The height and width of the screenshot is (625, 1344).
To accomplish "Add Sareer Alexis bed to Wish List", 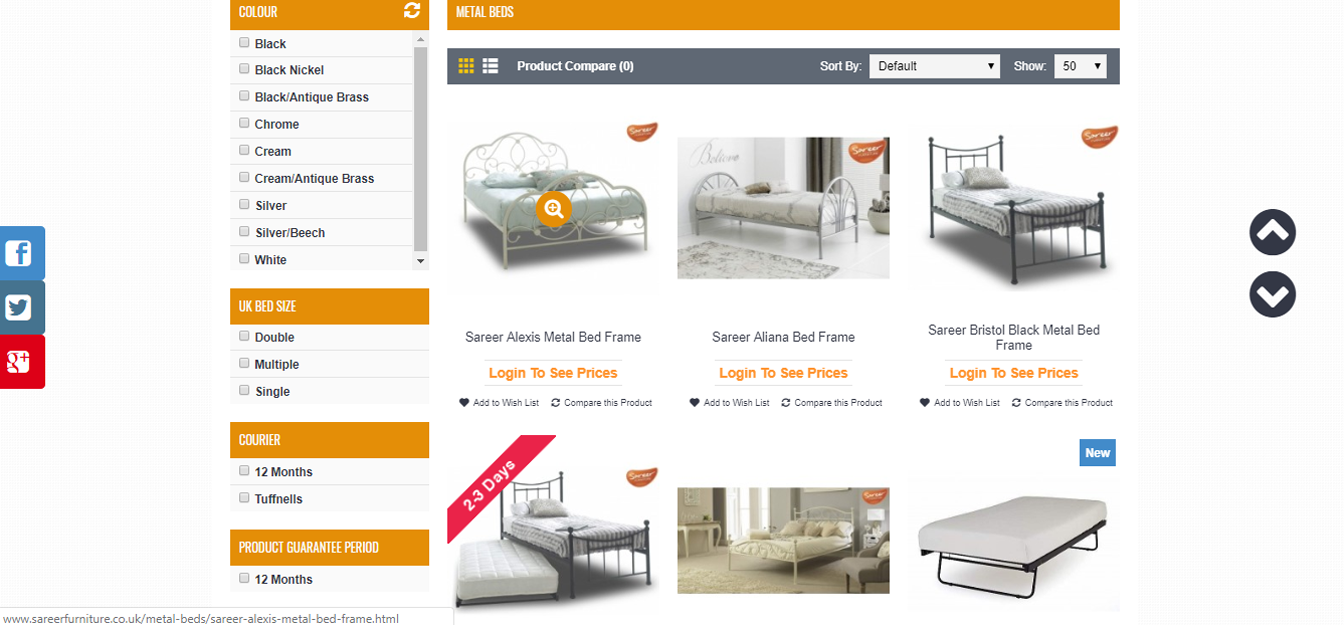I will [x=499, y=403].
